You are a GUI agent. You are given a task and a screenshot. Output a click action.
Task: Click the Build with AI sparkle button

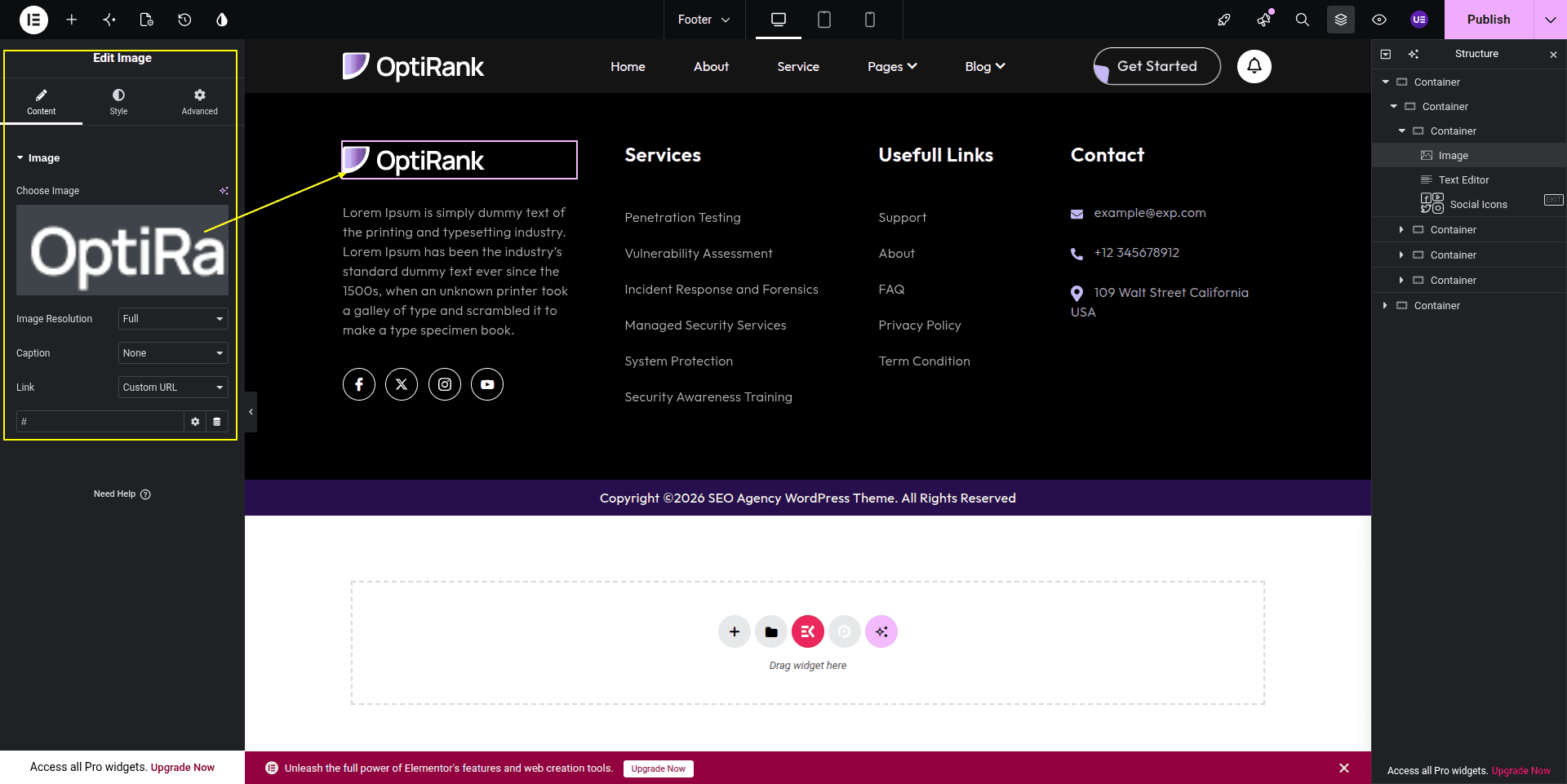click(881, 631)
